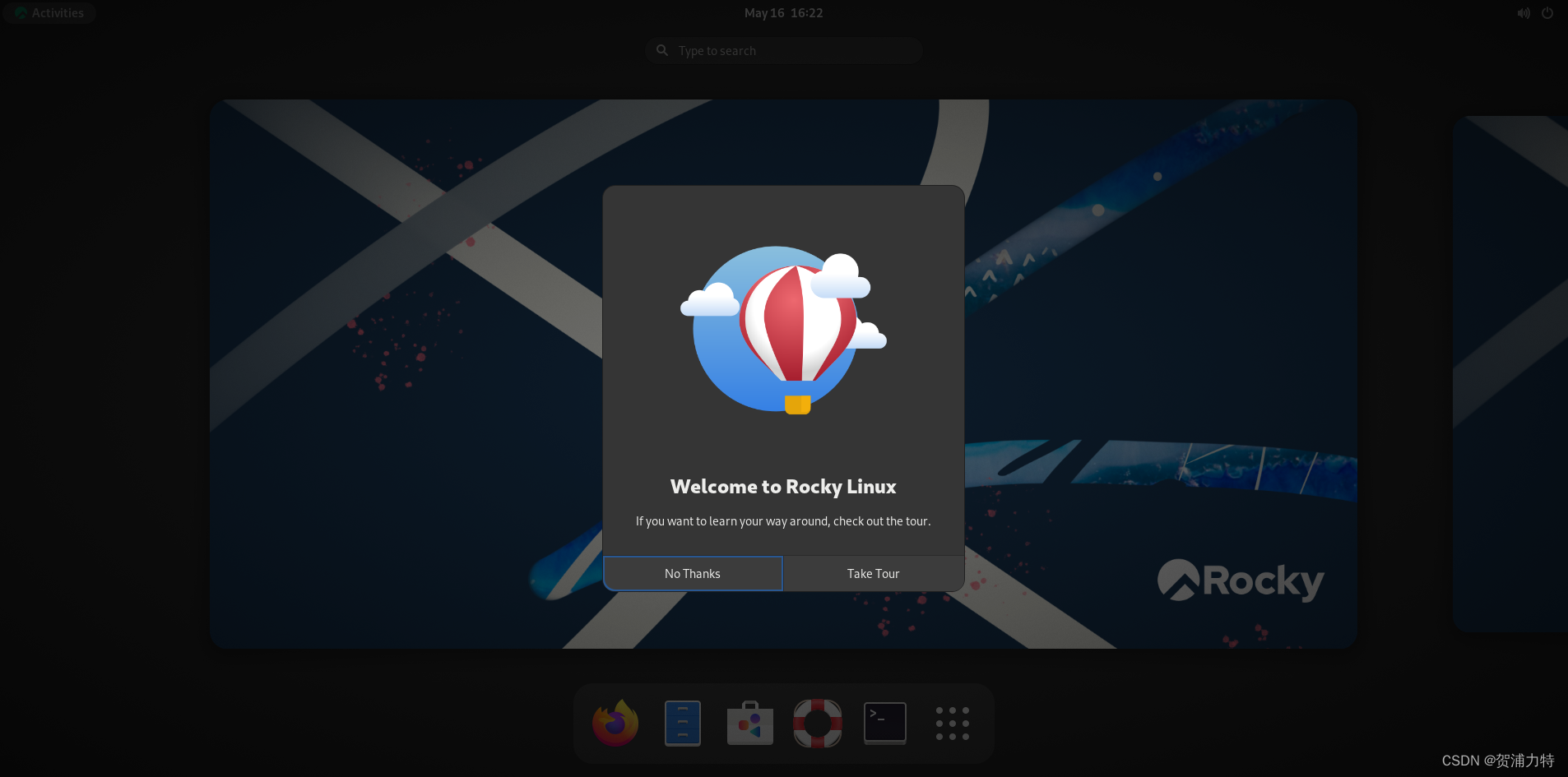
Task: Open the power menu icon
Action: point(1547,13)
